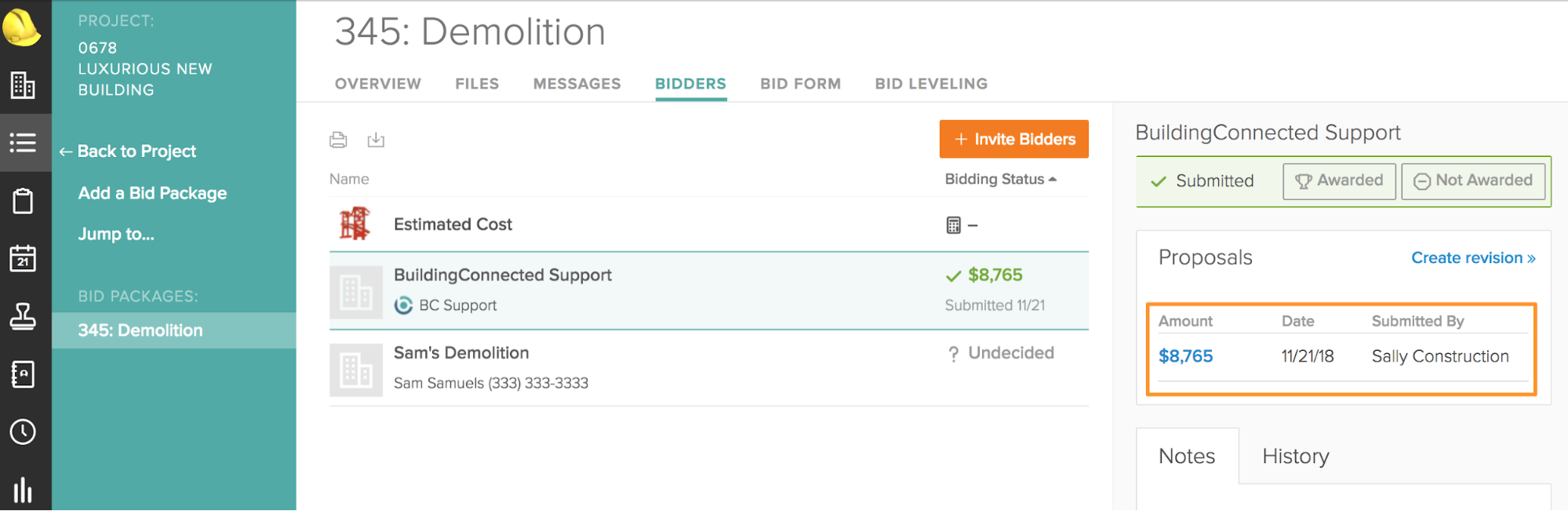Mark bidder as Awarded
The image size is (1568, 511).
pos(1339,181)
